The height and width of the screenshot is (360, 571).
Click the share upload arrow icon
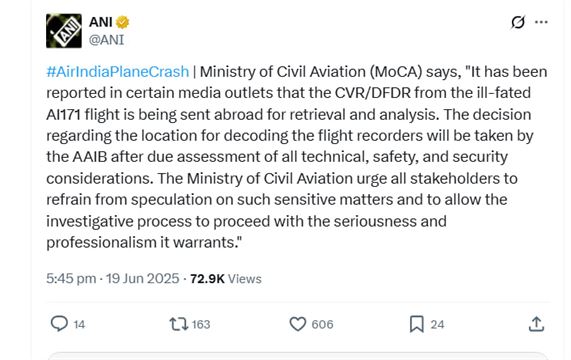point(536,324)
